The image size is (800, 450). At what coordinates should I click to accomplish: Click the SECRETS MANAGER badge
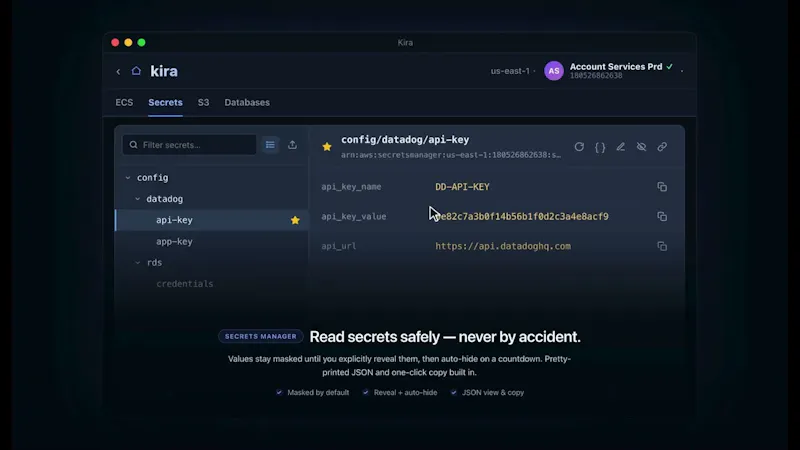point(261,336)
